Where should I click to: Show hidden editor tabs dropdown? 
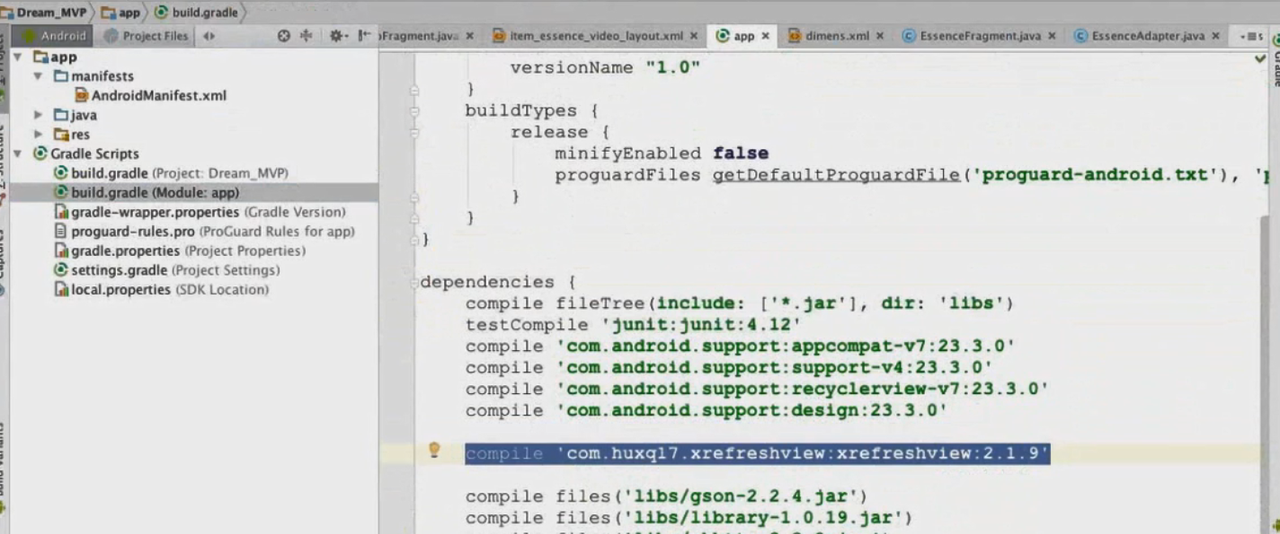1251,36
